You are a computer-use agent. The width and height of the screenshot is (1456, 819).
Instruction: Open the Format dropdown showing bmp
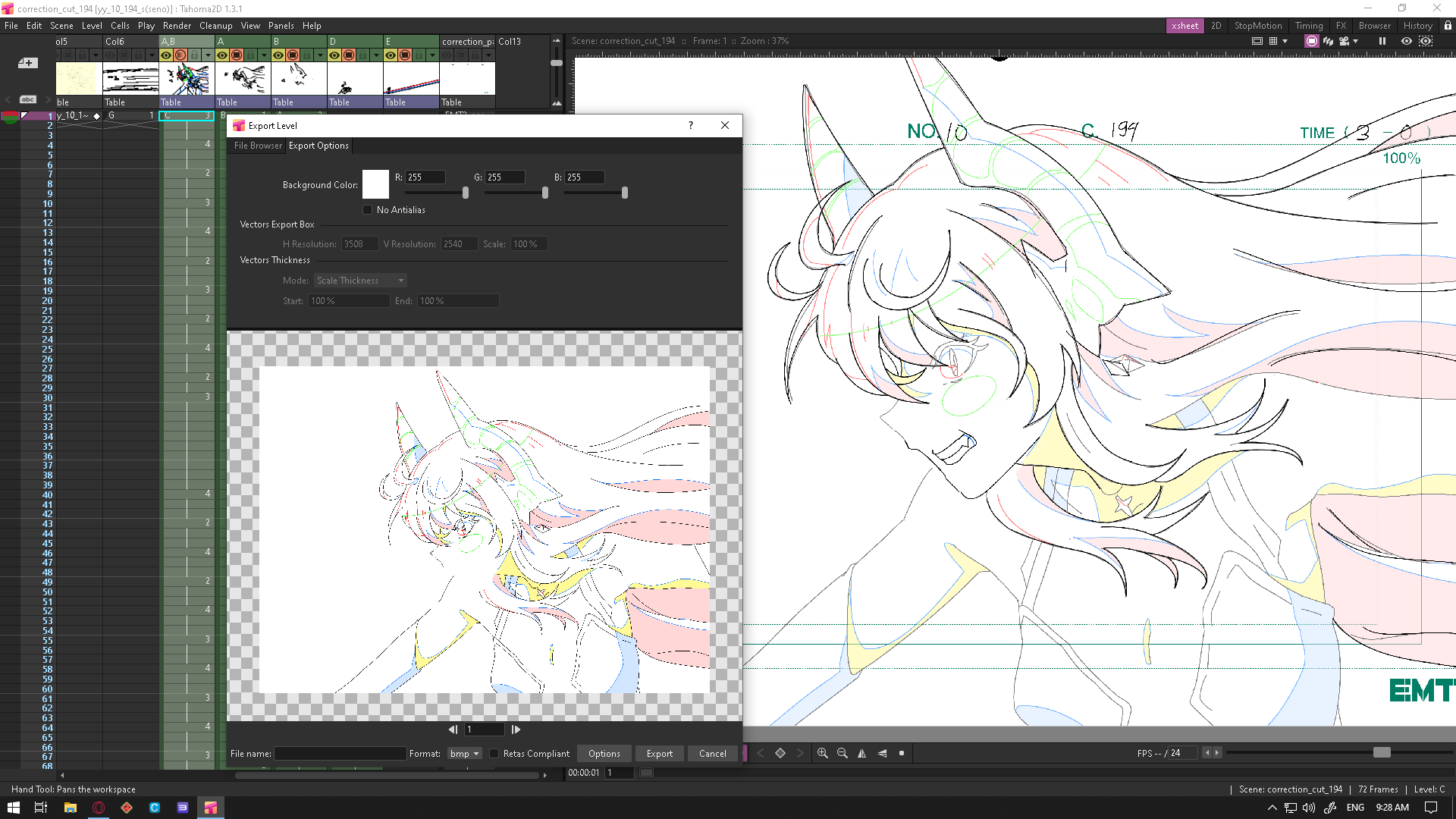click(464, 753)
